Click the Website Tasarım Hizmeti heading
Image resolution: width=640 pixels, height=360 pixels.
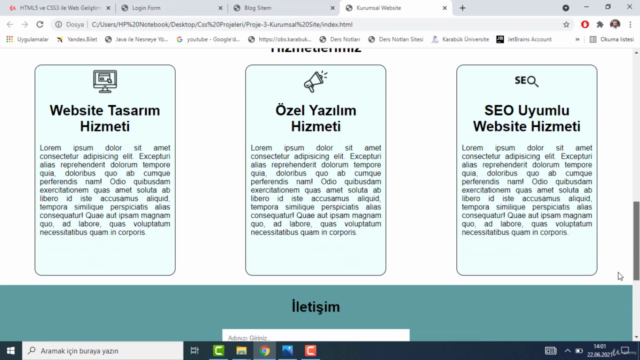pos(105,118)
